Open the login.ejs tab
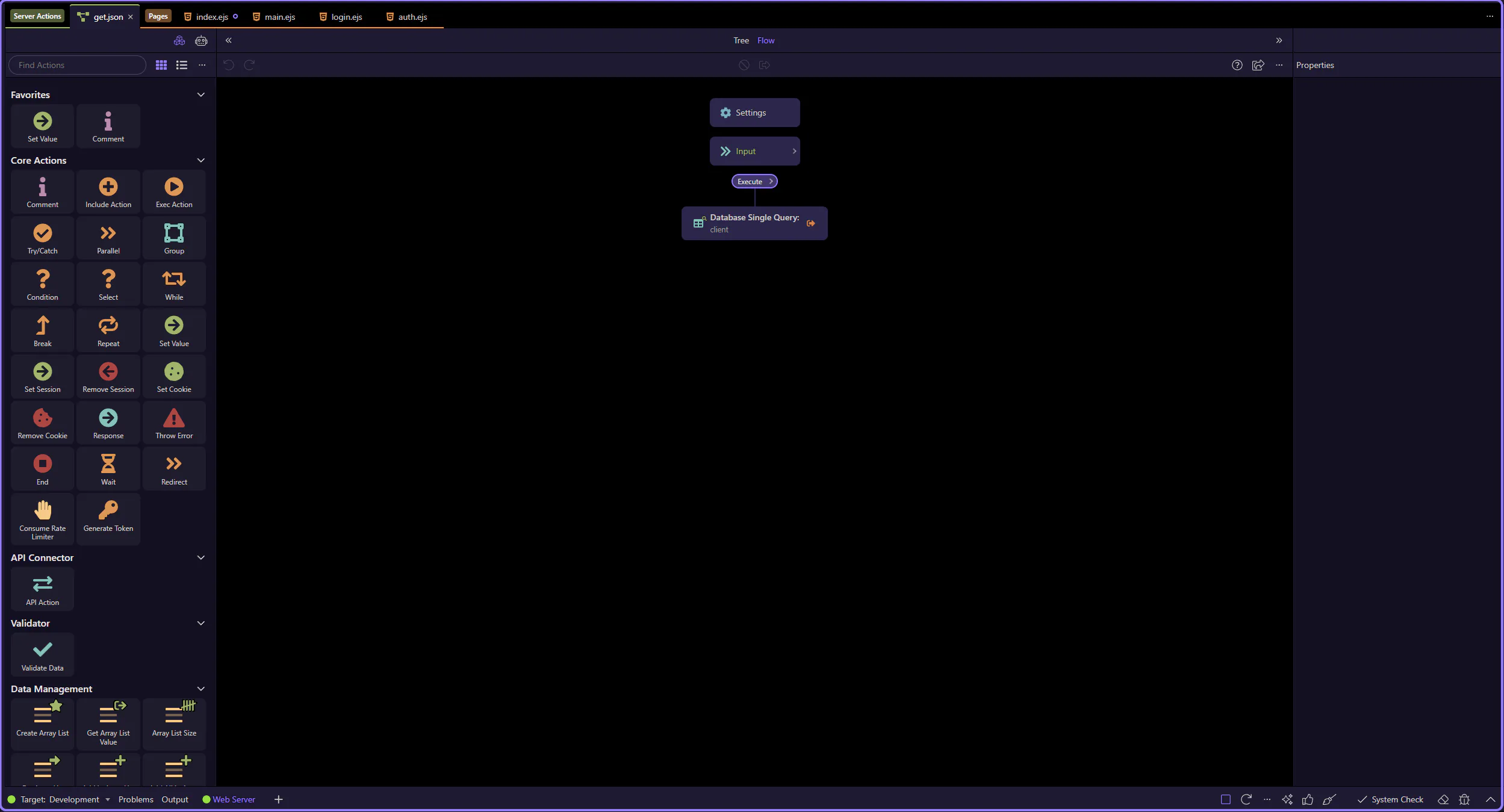This screenshot has width=1504, height=812. [x=346, y=17]
